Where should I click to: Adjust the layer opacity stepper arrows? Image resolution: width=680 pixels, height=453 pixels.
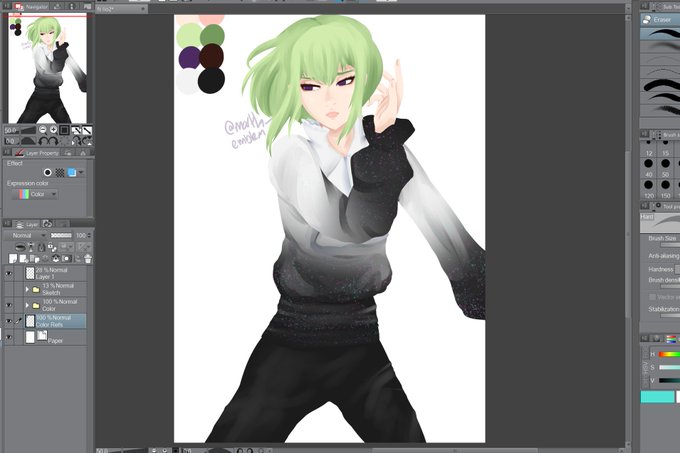pos(89,235)
